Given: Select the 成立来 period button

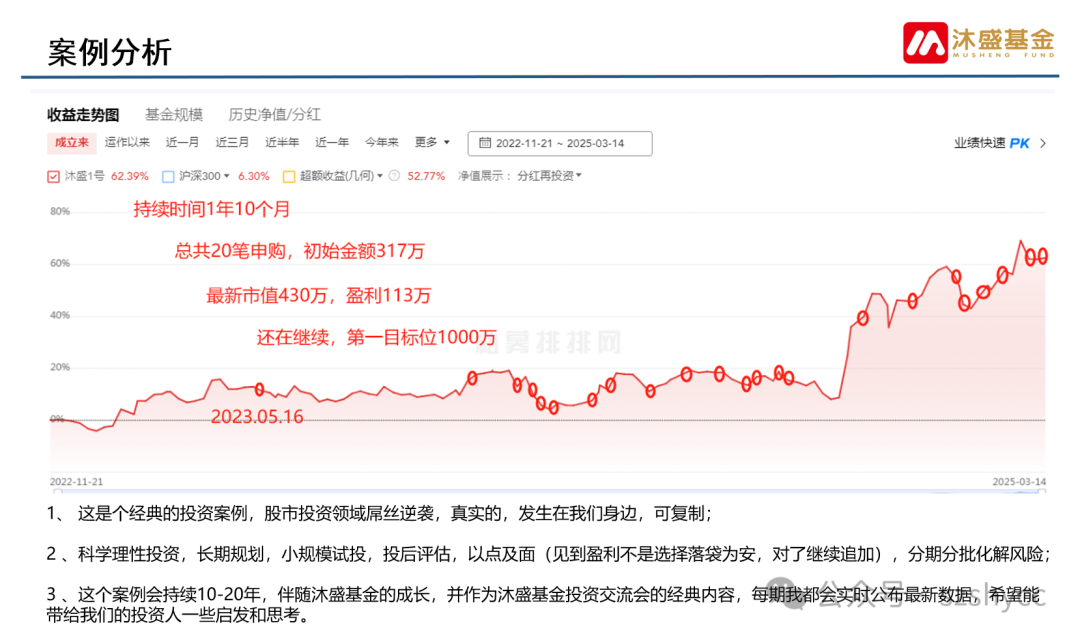Looking at the screenshot, I should (x=71, y=143).
